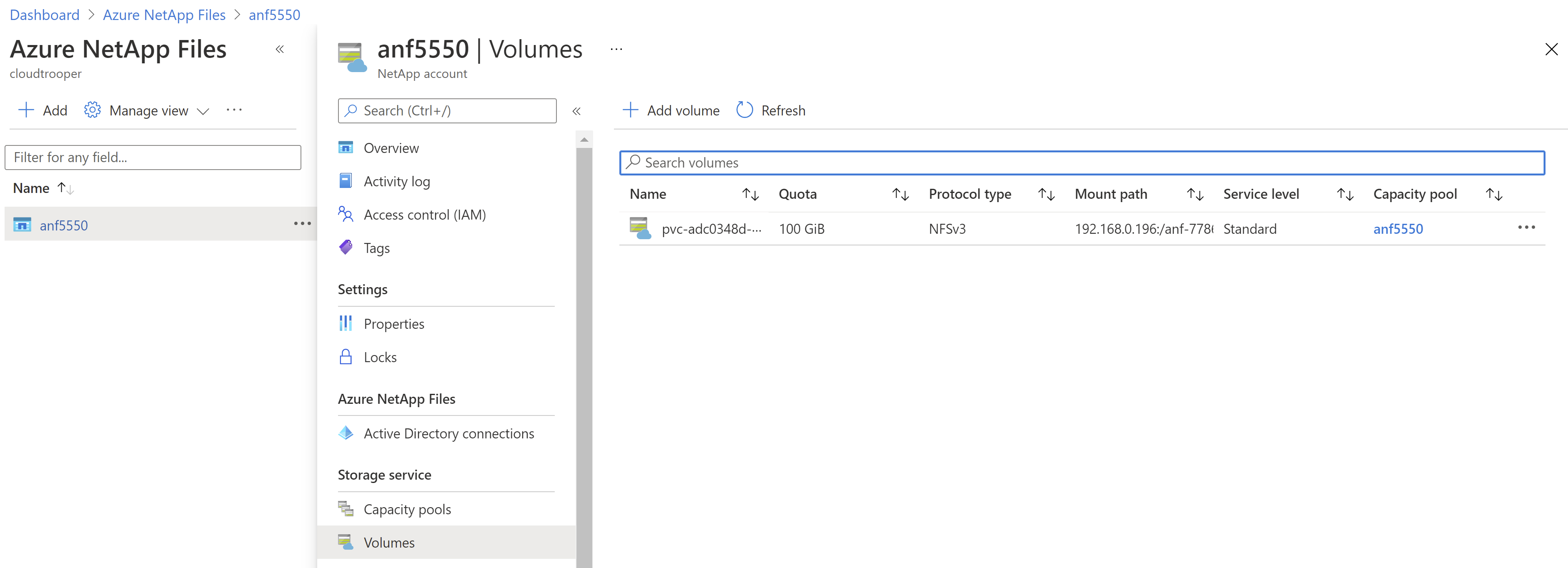Collapse the anf5550 menu pane
This screenshot has height=568, width=1568.
click(576, 111)
